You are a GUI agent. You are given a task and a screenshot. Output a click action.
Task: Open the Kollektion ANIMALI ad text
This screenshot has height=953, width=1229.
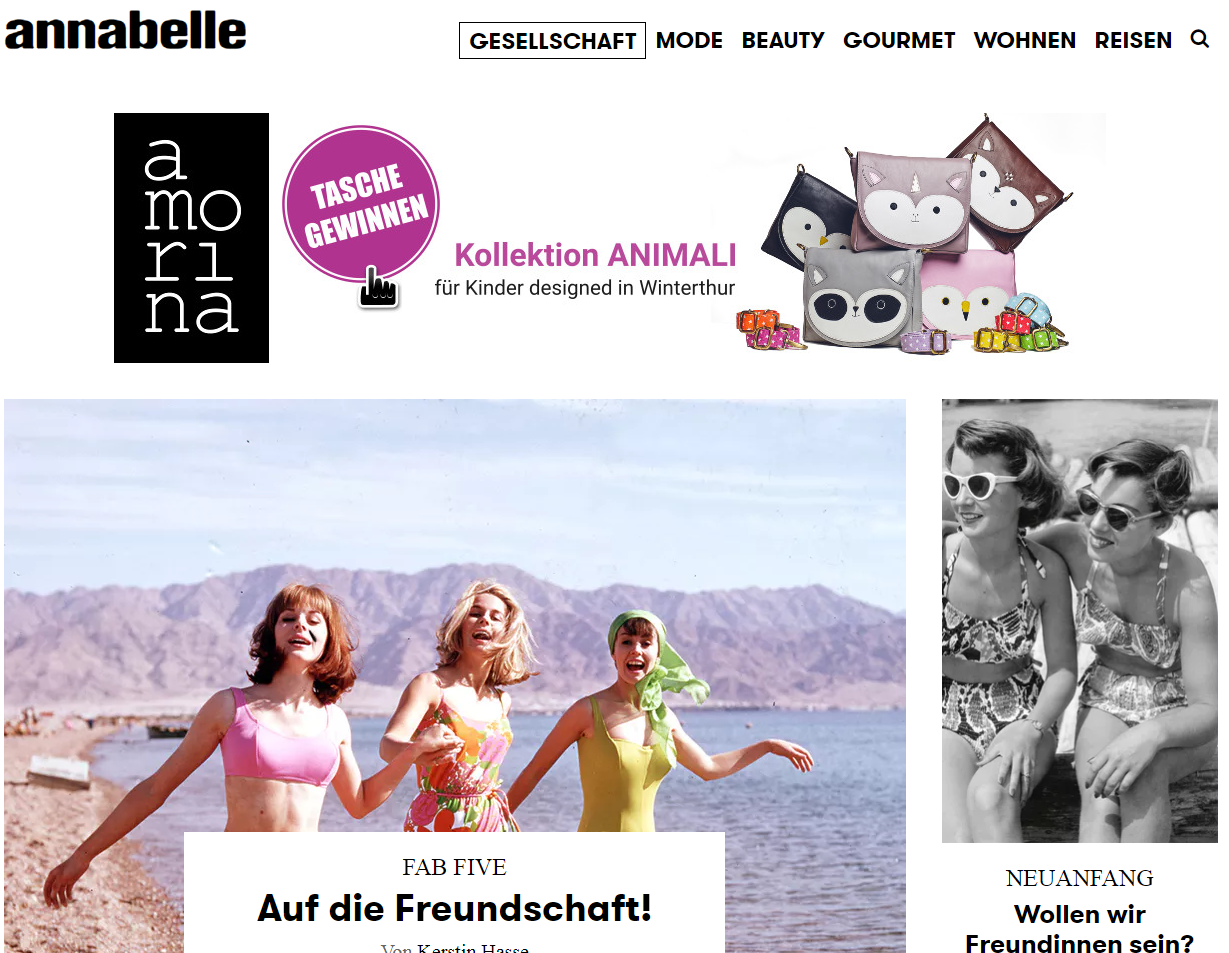[x=595, y=255]
